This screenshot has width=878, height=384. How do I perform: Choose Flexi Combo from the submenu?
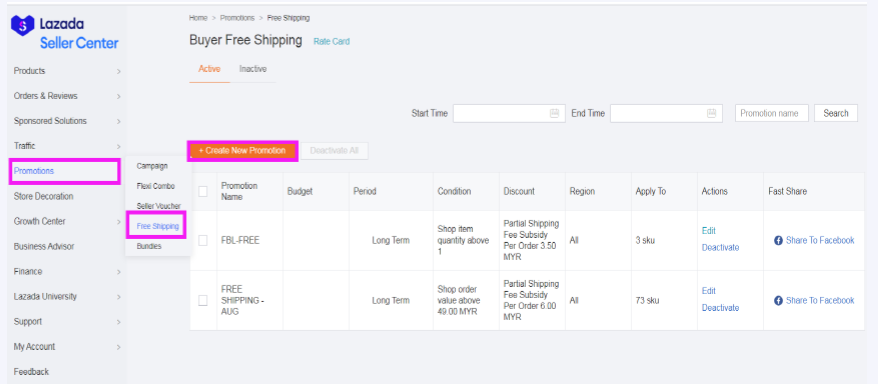[156, 186]
